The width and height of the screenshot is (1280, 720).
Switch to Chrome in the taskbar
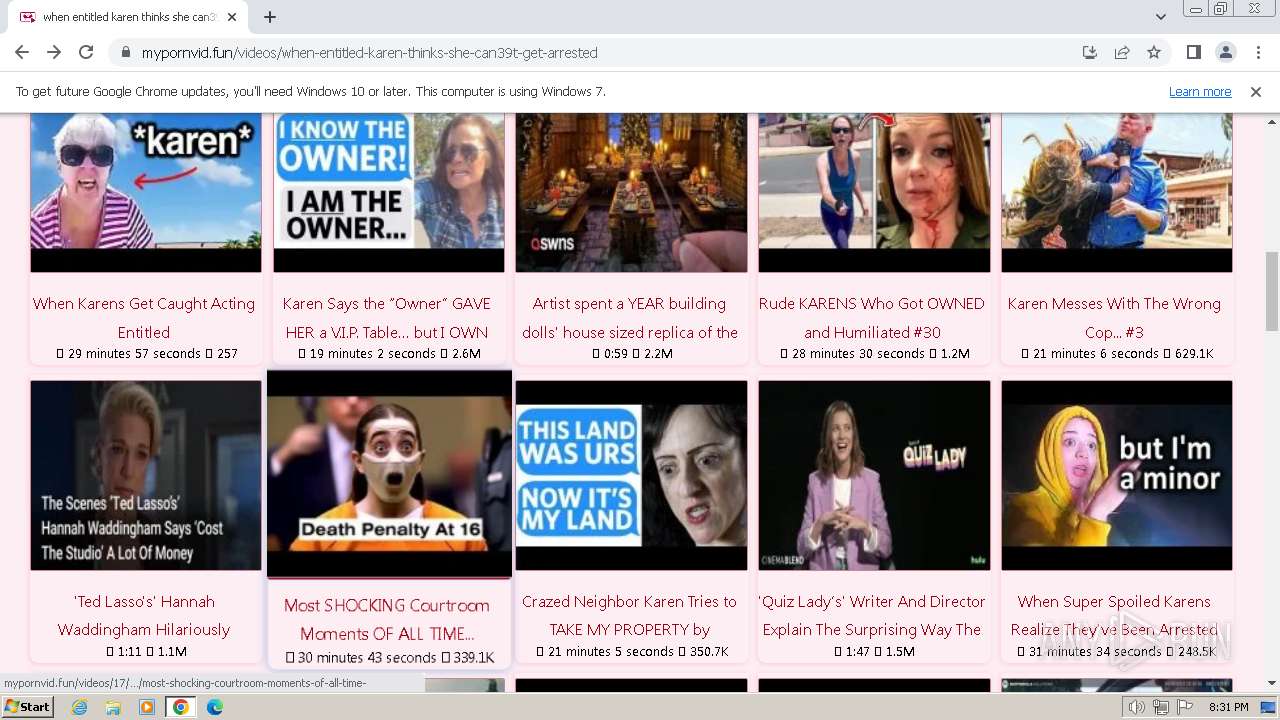[180, 707]
